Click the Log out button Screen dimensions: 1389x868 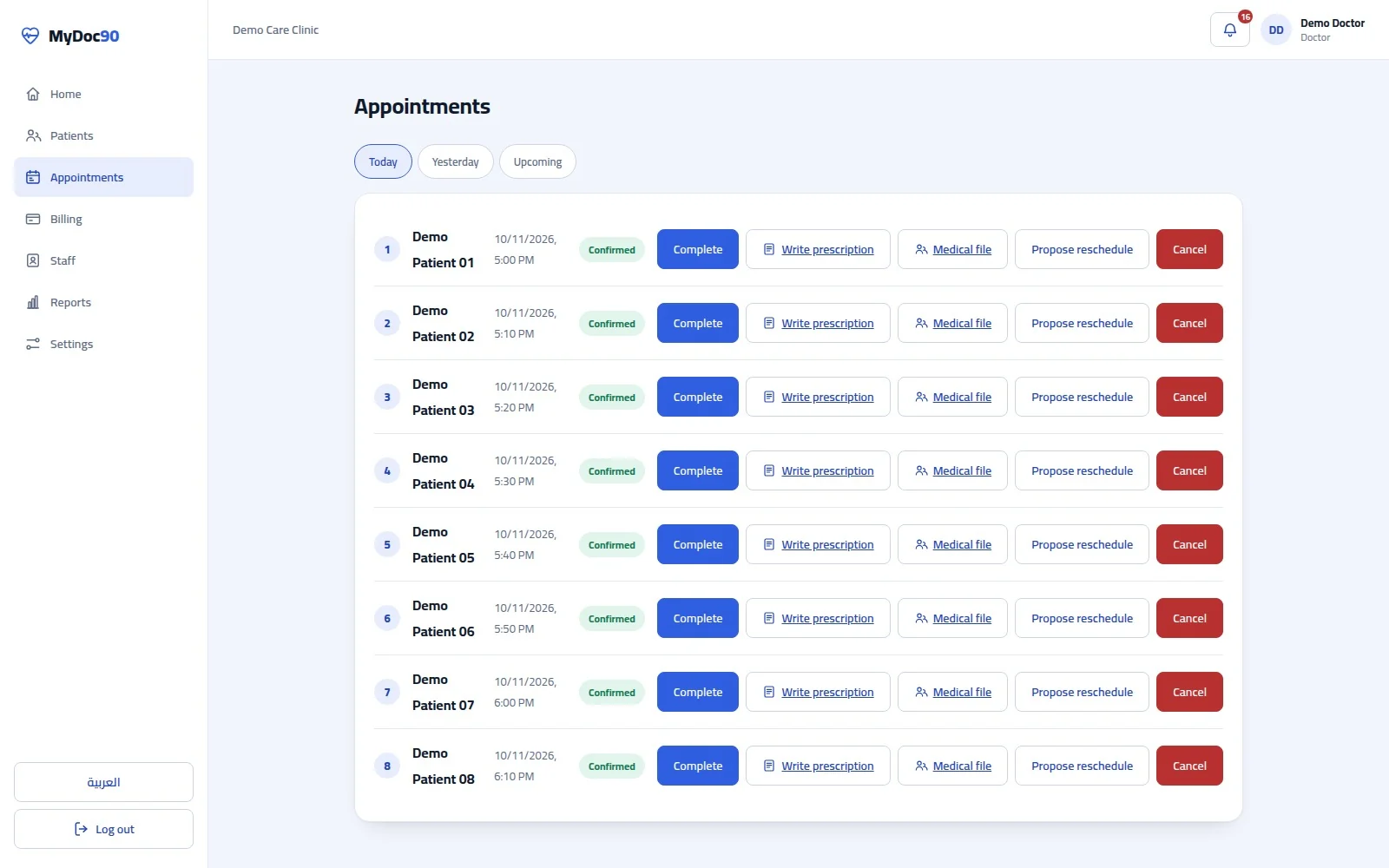click(103, 829)
